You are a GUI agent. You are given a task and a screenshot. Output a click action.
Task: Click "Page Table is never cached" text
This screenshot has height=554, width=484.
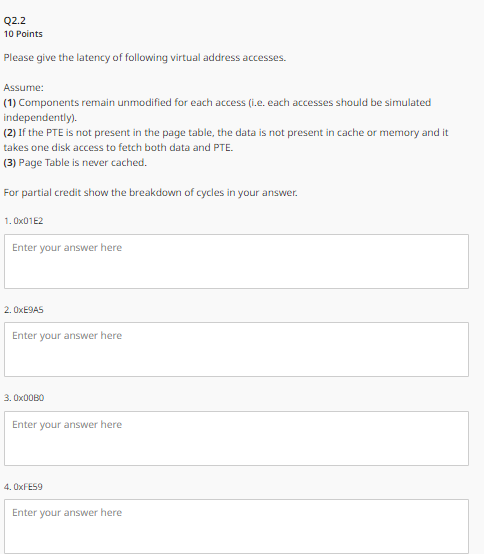pos(83,163)
